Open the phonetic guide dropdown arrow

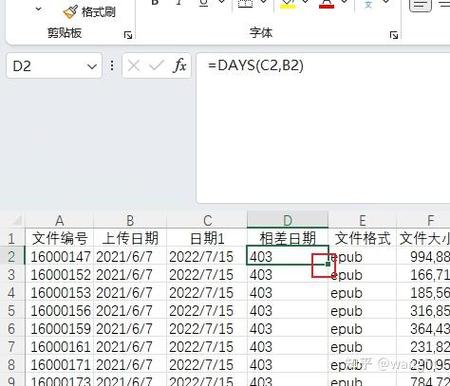tap(386, 2)
